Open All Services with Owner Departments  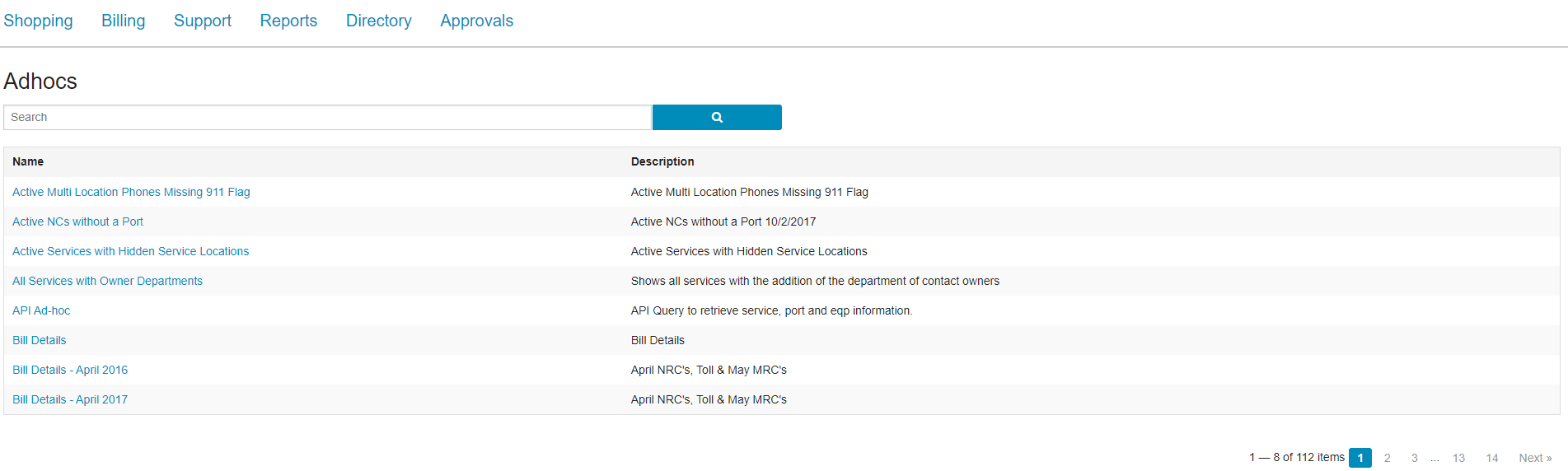pos(107,281)
